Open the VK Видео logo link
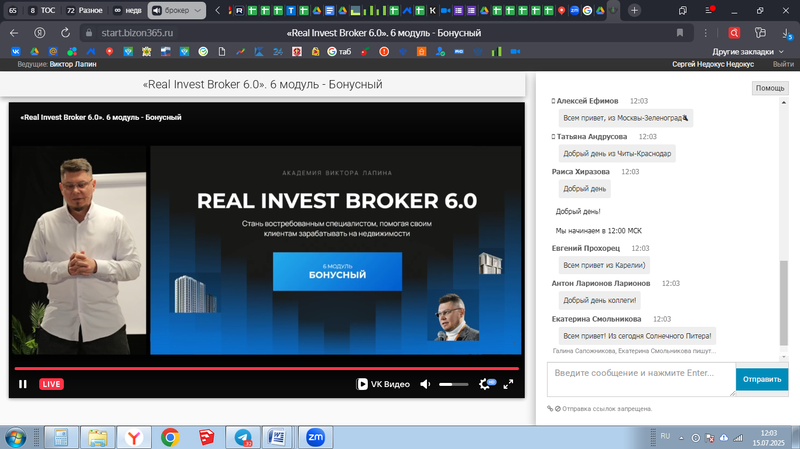 (384, 384)
